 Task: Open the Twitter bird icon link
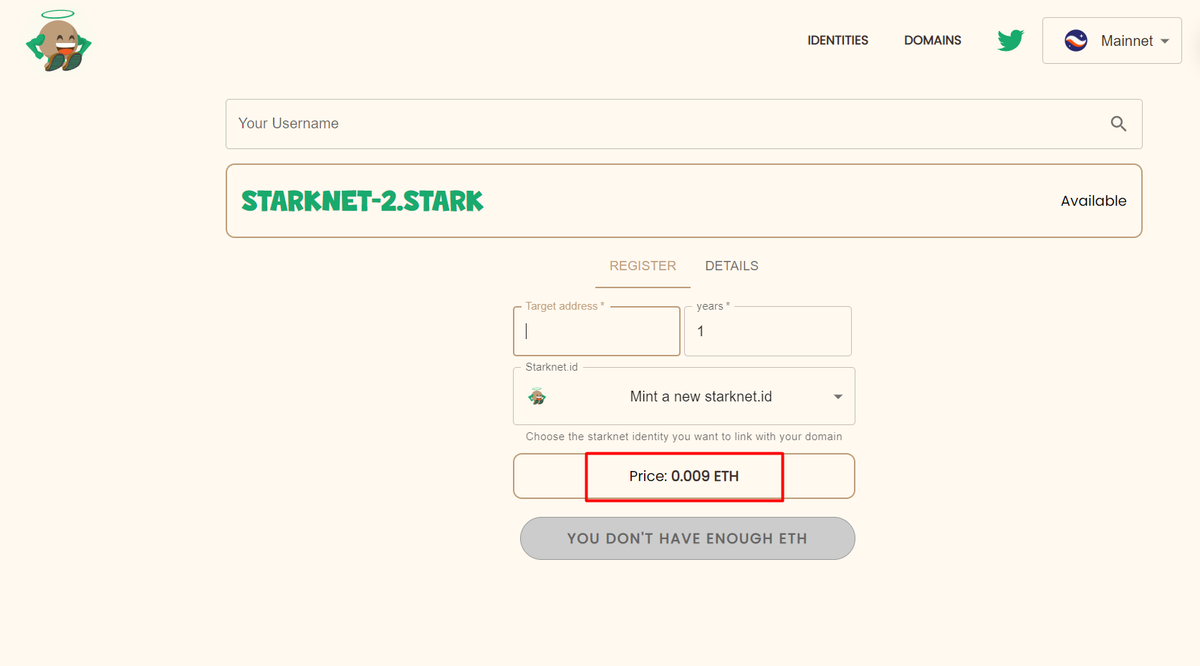click(x=1010, y=41)
